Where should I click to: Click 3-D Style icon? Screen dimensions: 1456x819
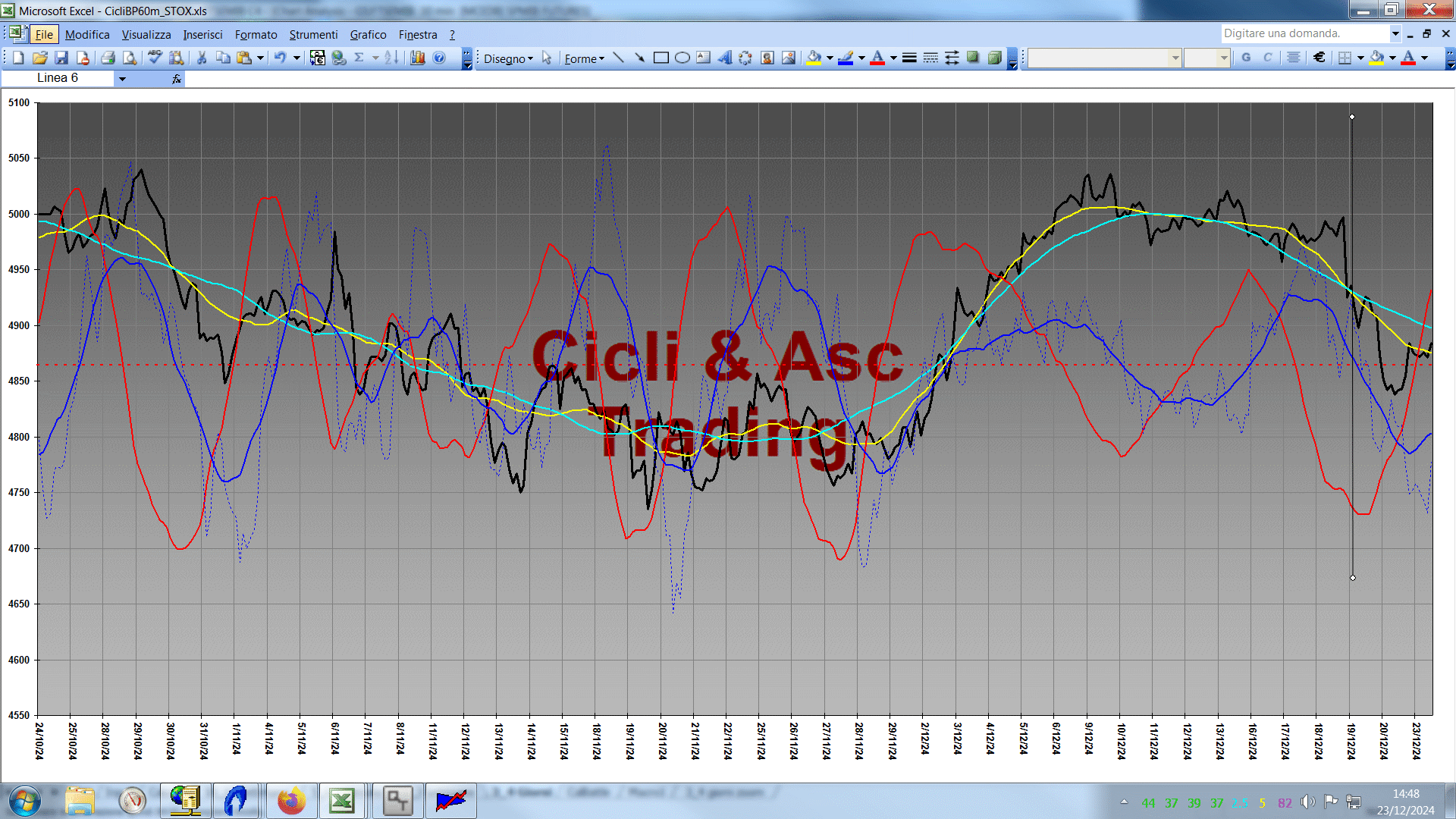(994, 58)
